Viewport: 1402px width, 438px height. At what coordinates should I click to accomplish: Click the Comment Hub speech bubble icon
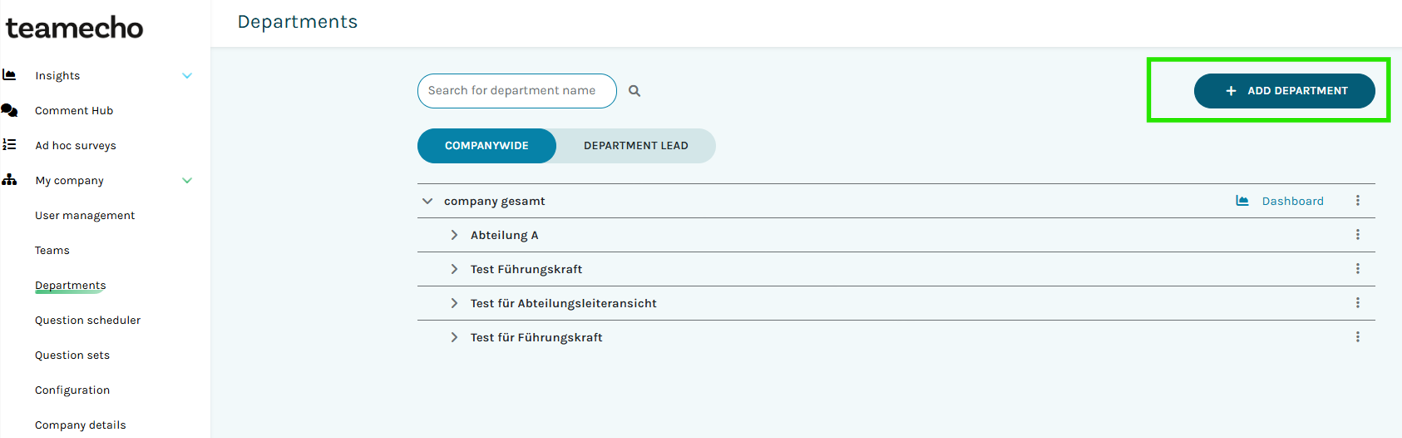click(10, 110)
